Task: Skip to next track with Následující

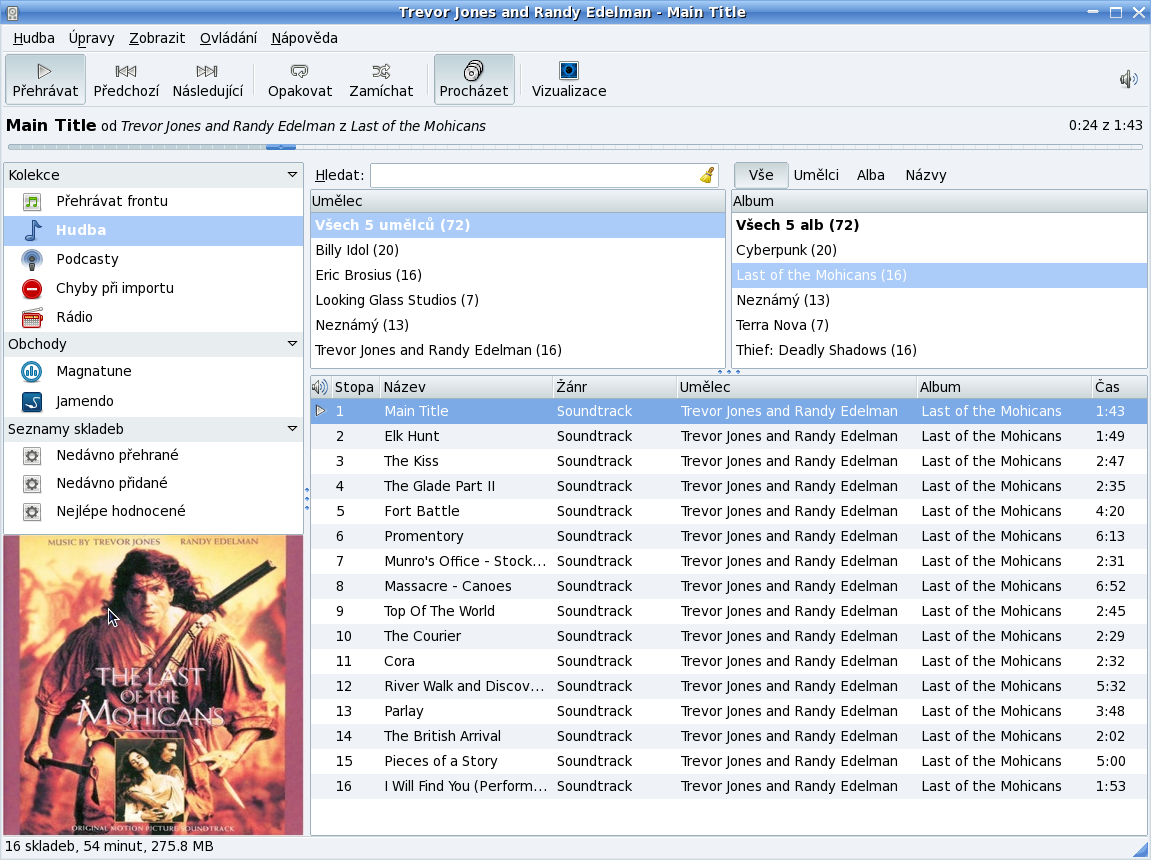Action: tap(207, 80)
